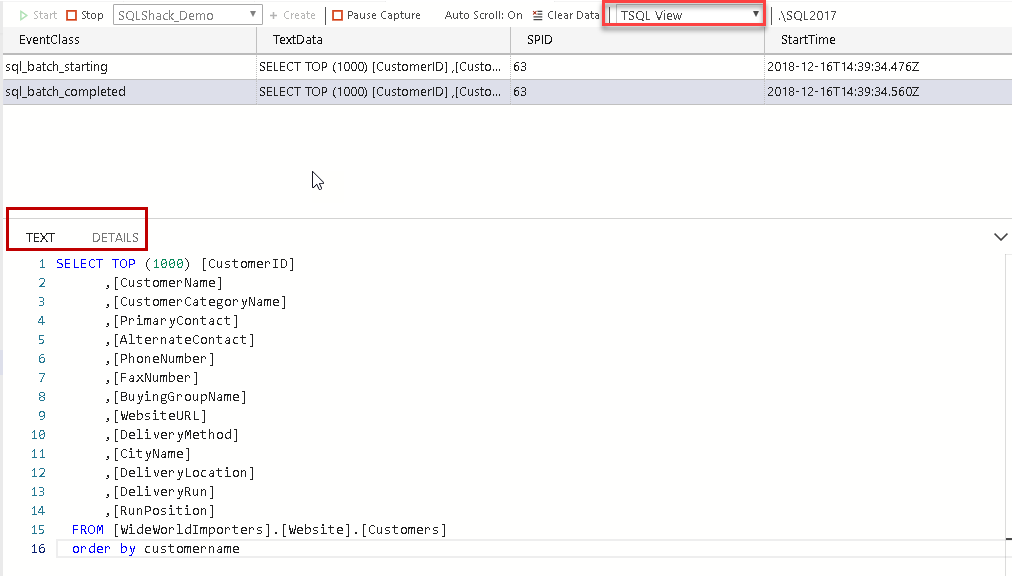Screen dimensions: 1012x576
Task: Click [DeliveryRun] on line 13
Action: [164, 491]
